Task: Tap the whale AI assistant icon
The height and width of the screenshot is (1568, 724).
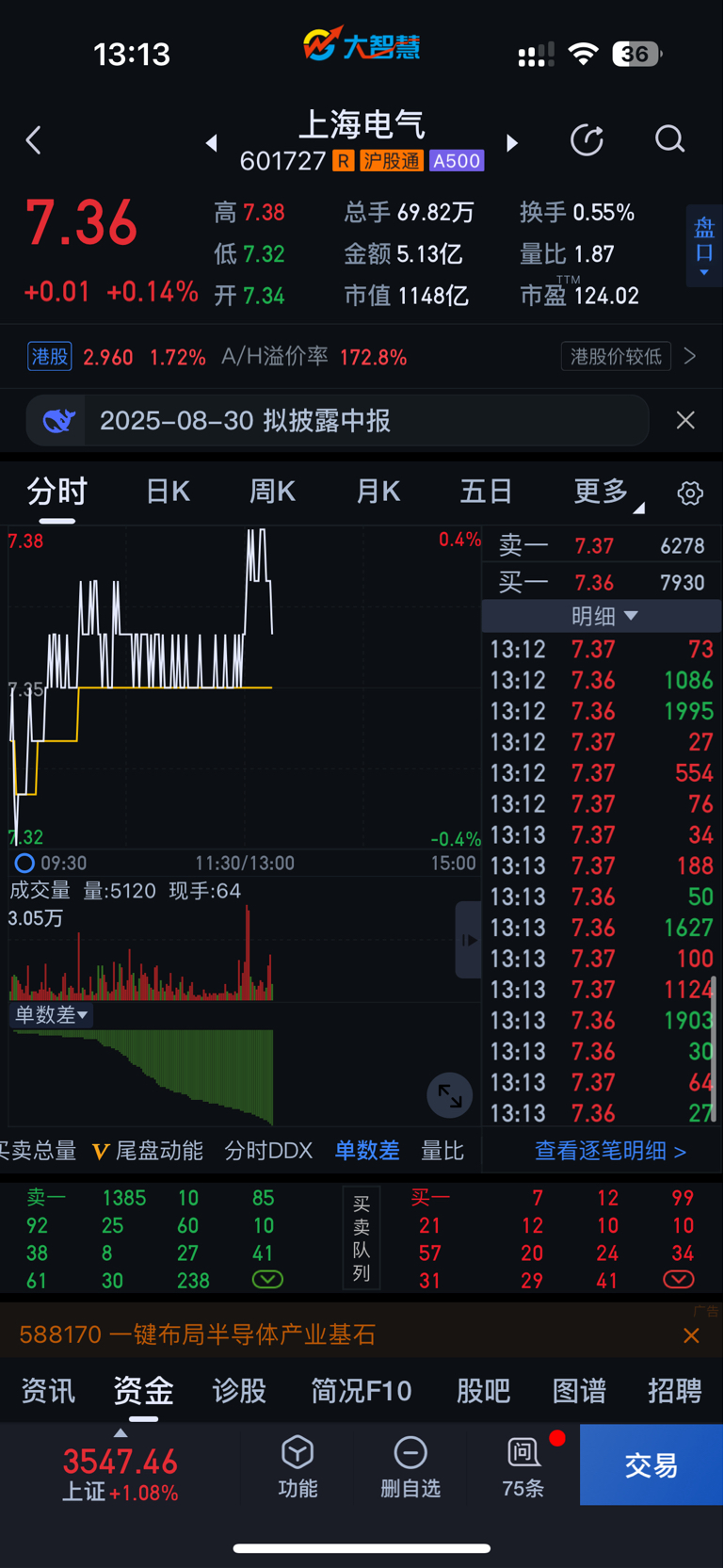Action: [x=58, y=420]
